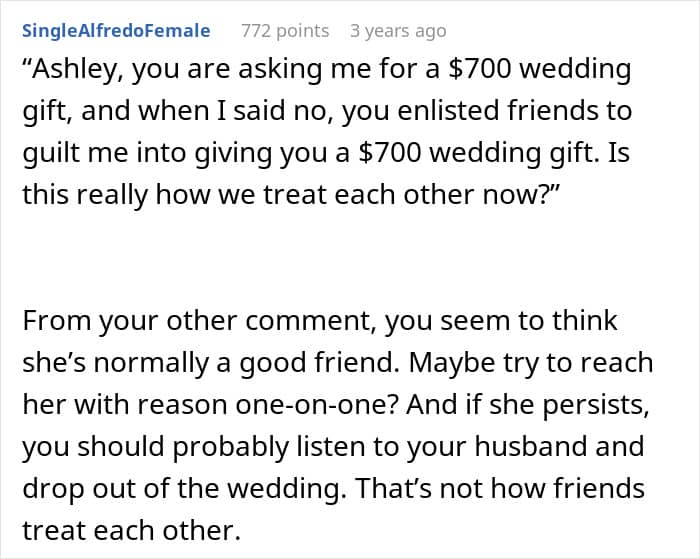Viewport: 700px width, 559px height.
Task: Open the SingleAlfredoFemale user profile
Action: pos(116,31)
